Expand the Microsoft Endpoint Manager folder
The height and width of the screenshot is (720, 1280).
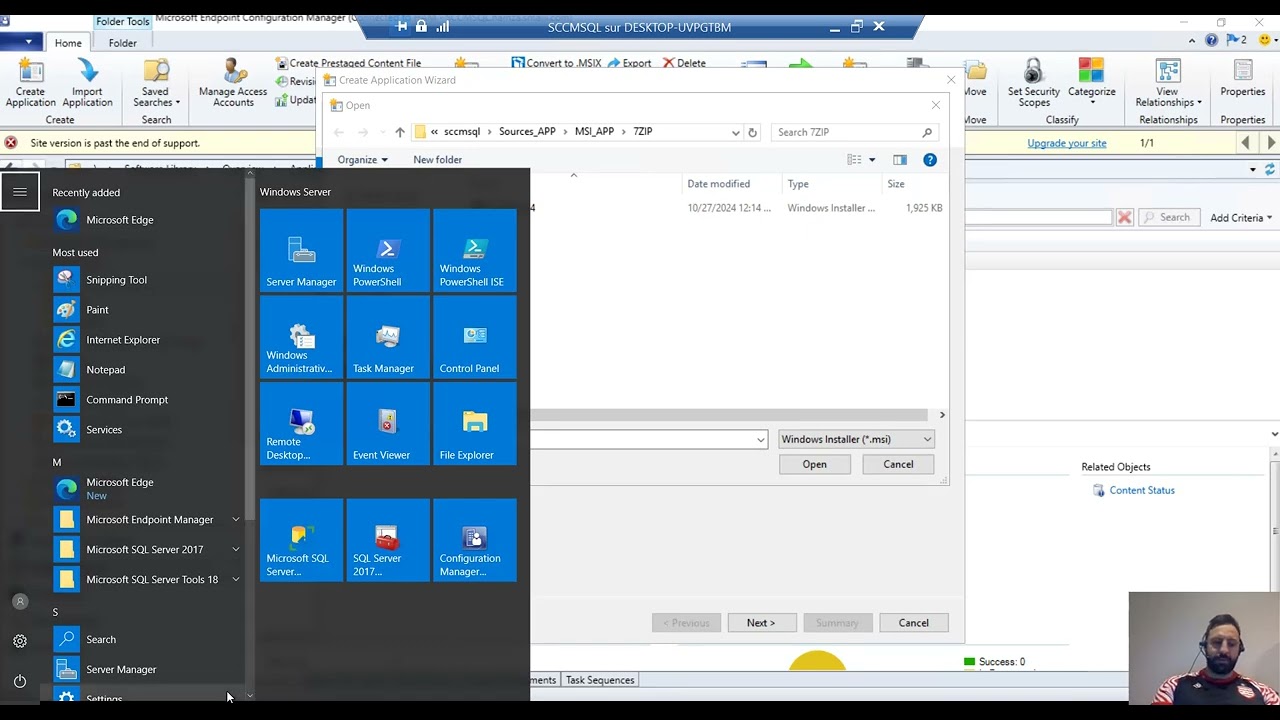(236, 520)
